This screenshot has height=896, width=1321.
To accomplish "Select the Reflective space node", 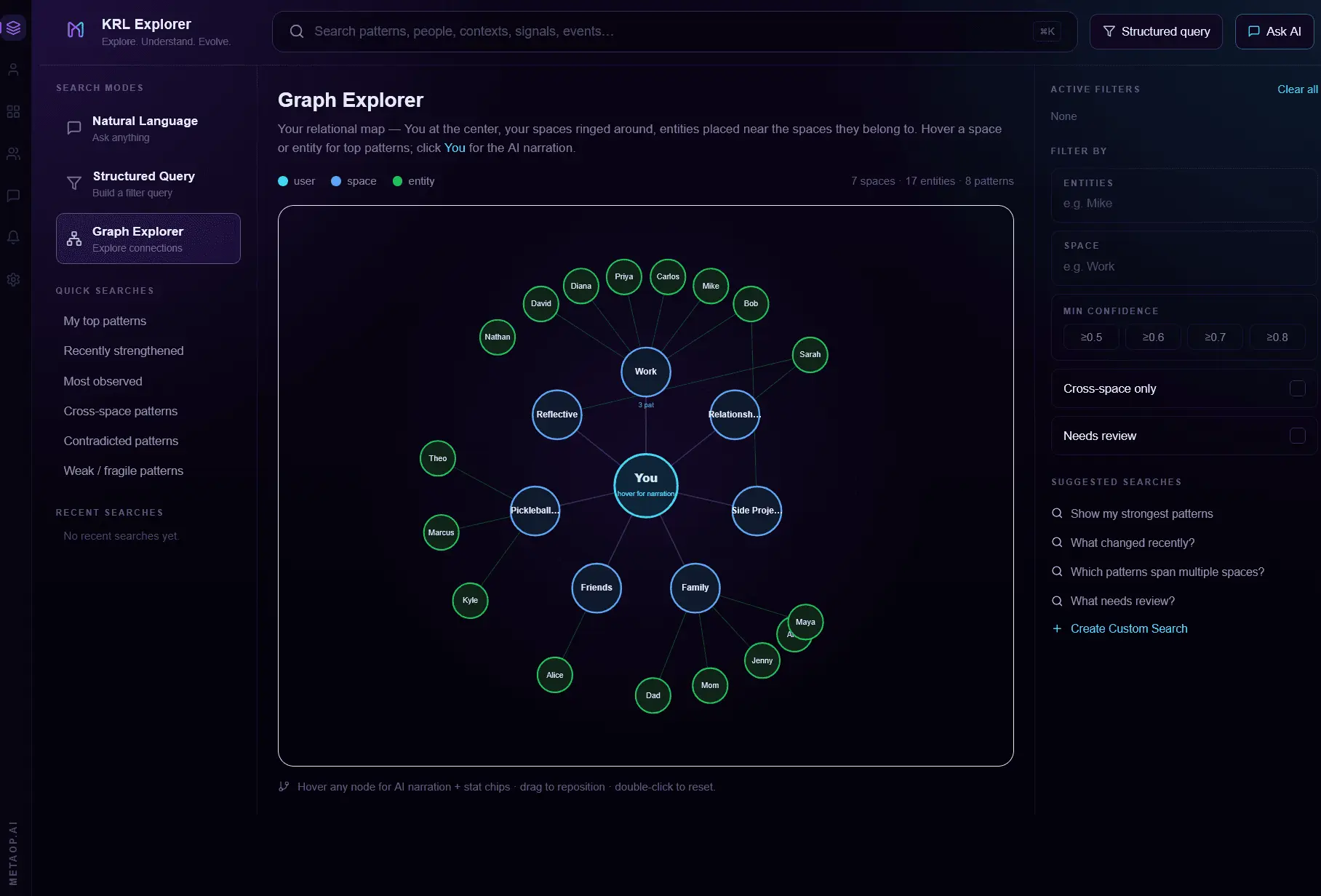I will pos(557,415).
